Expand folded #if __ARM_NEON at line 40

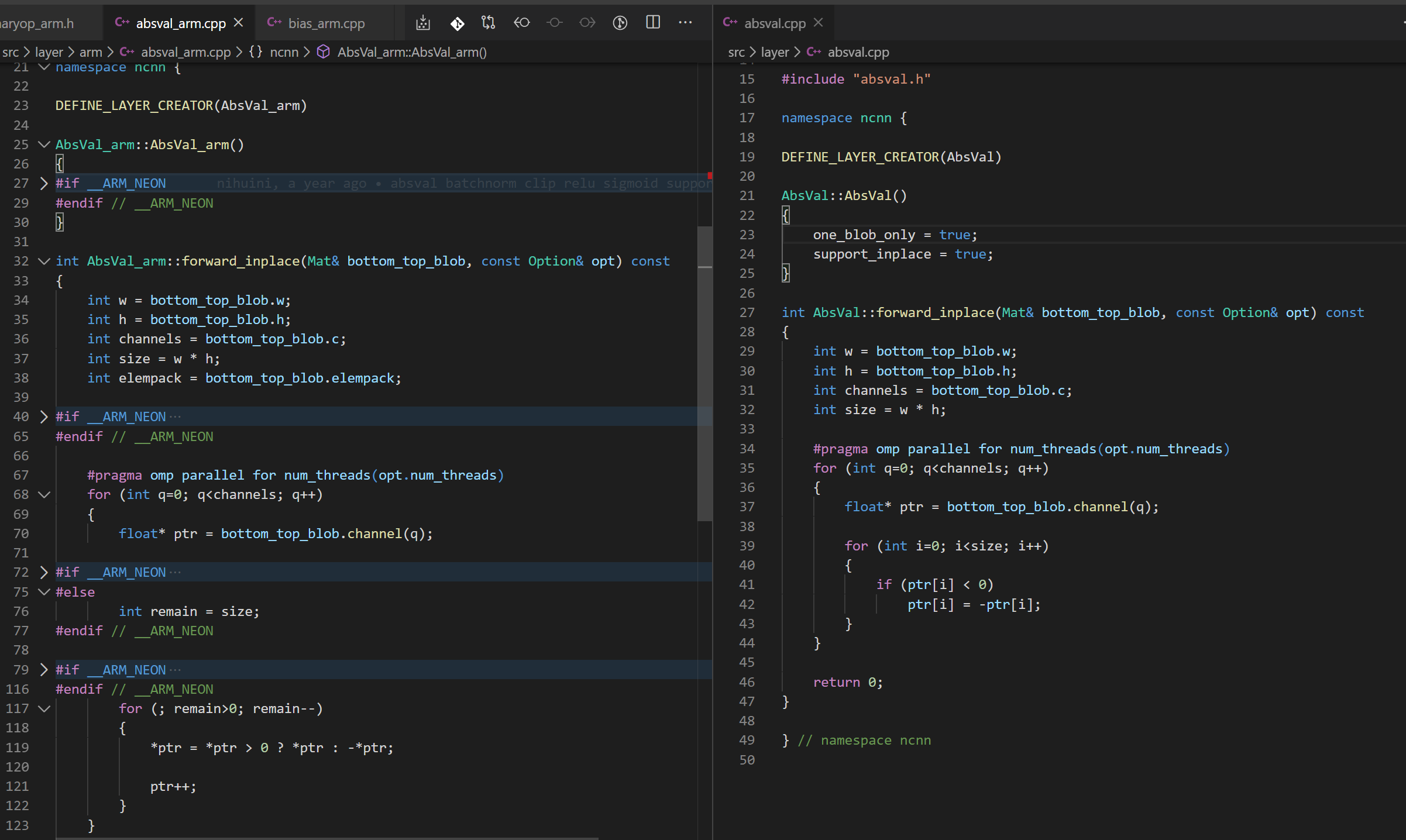coord(44,416)
